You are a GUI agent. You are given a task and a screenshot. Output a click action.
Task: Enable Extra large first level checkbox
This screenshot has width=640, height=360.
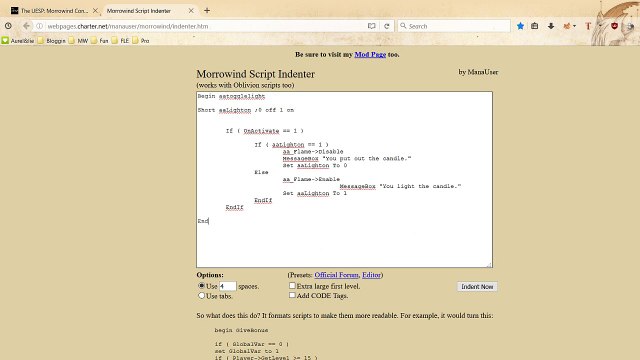coord(292,286)
